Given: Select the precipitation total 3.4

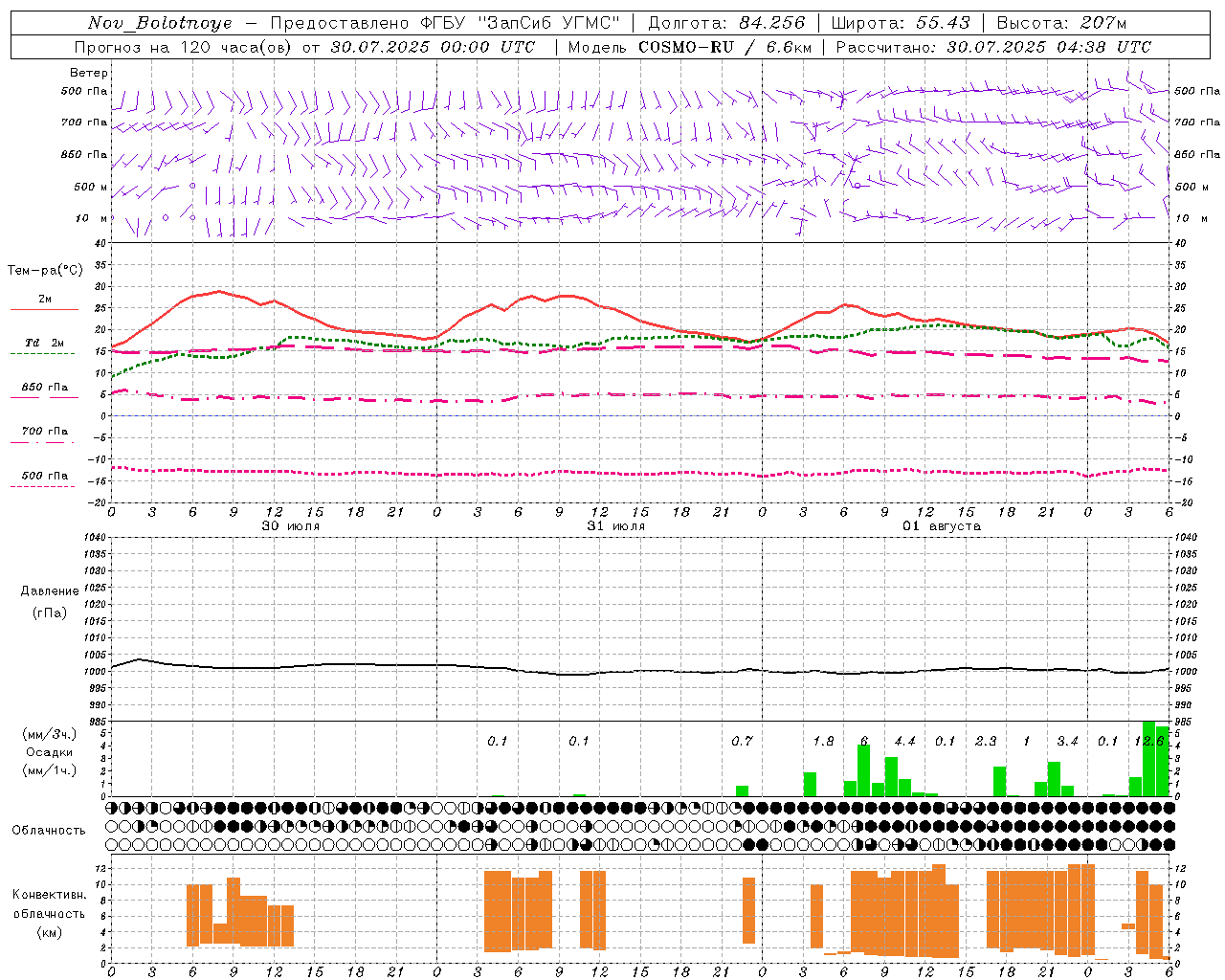Looking at the screenshot, I should coord(1067,742).
